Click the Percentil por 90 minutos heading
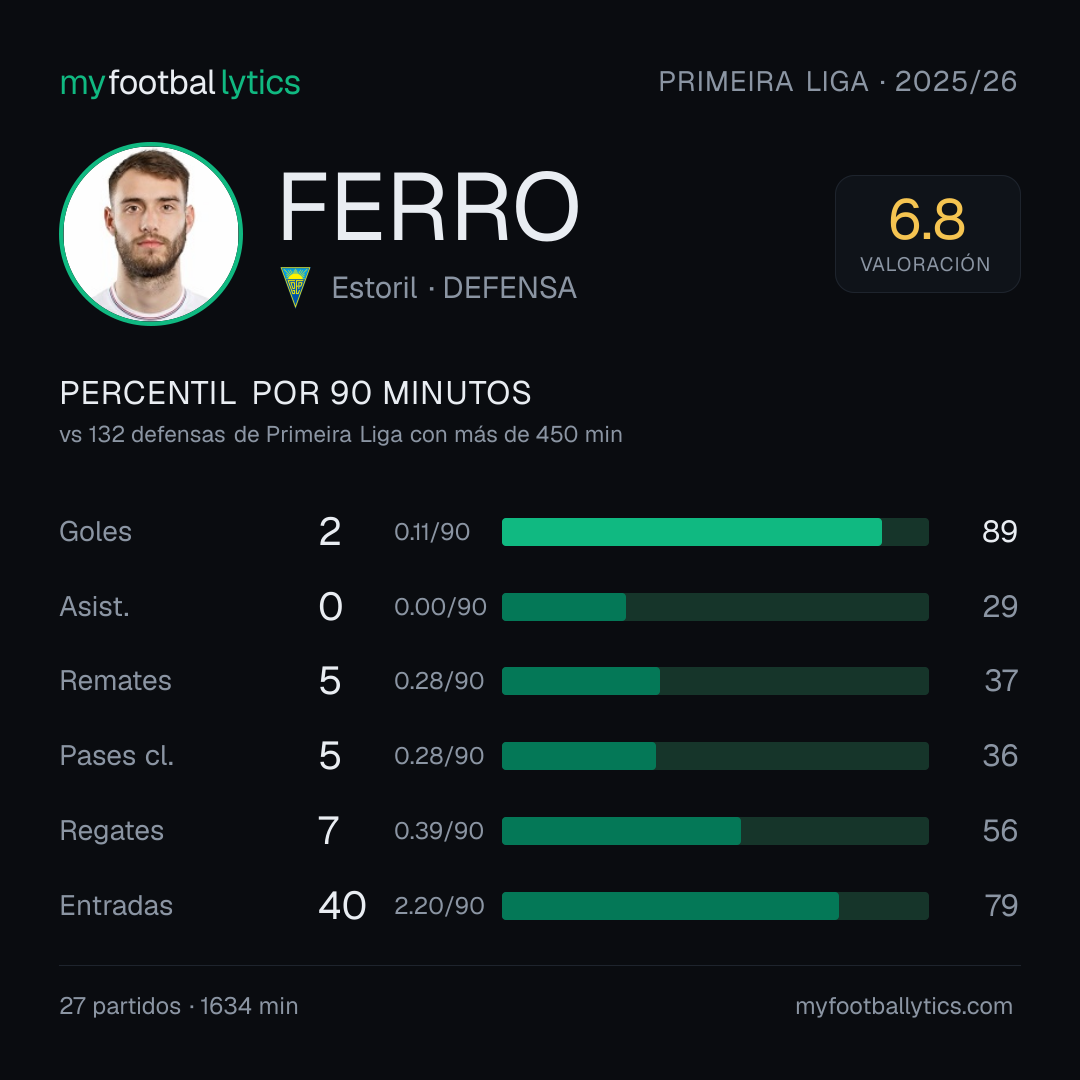This screenshot has height=1080, width=1080. click(295, 393)
